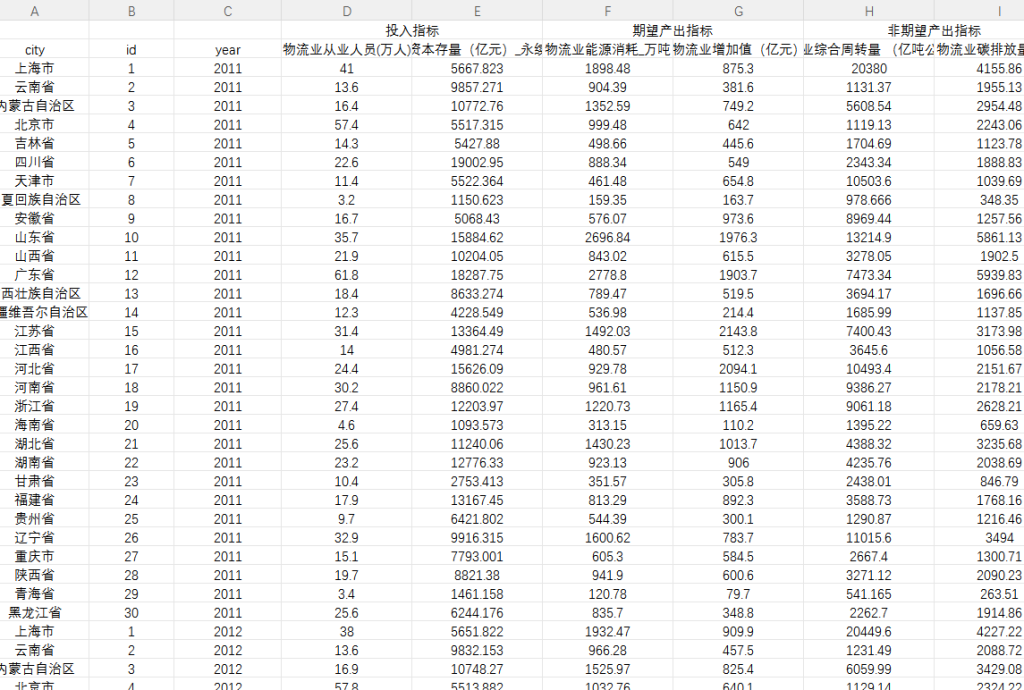1024x690 pixels.
Task: Select cell with value 5667.823
Action: point(477,69)
